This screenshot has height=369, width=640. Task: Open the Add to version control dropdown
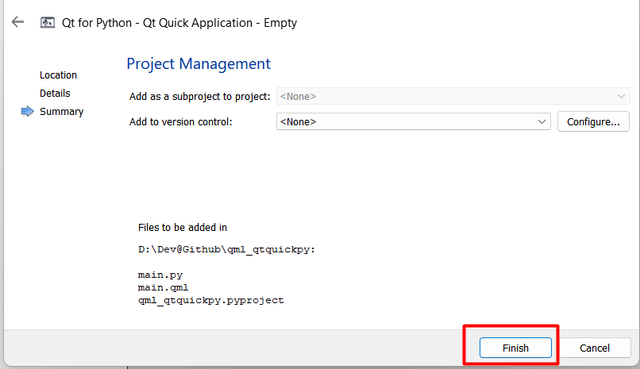[413, 122]
